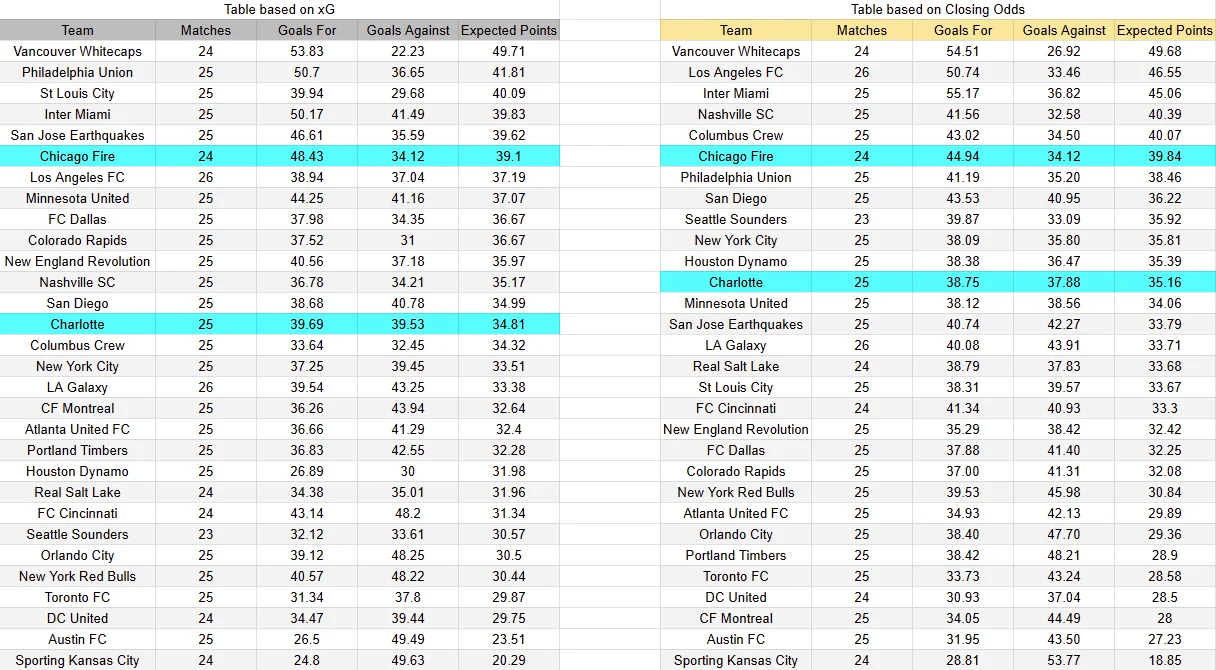Select Vancouver Whitecaps in the xG table
The image size is (1216, 670).
(77, 51)
